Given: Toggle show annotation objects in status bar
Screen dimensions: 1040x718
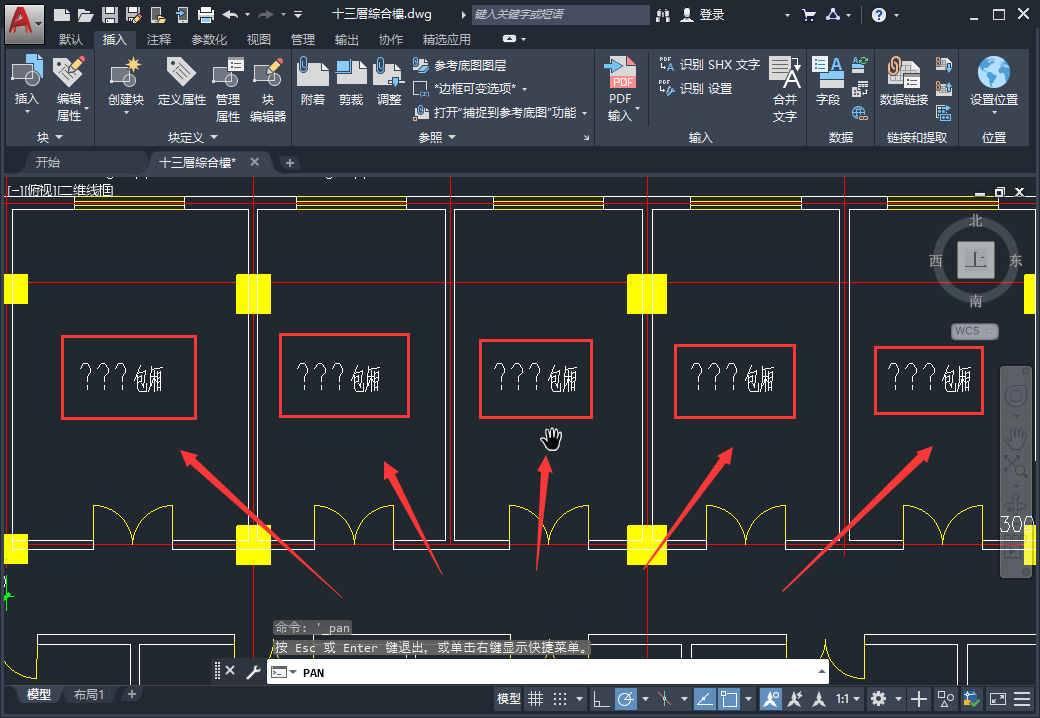Looking at the screenshot, I should [771, 699].
